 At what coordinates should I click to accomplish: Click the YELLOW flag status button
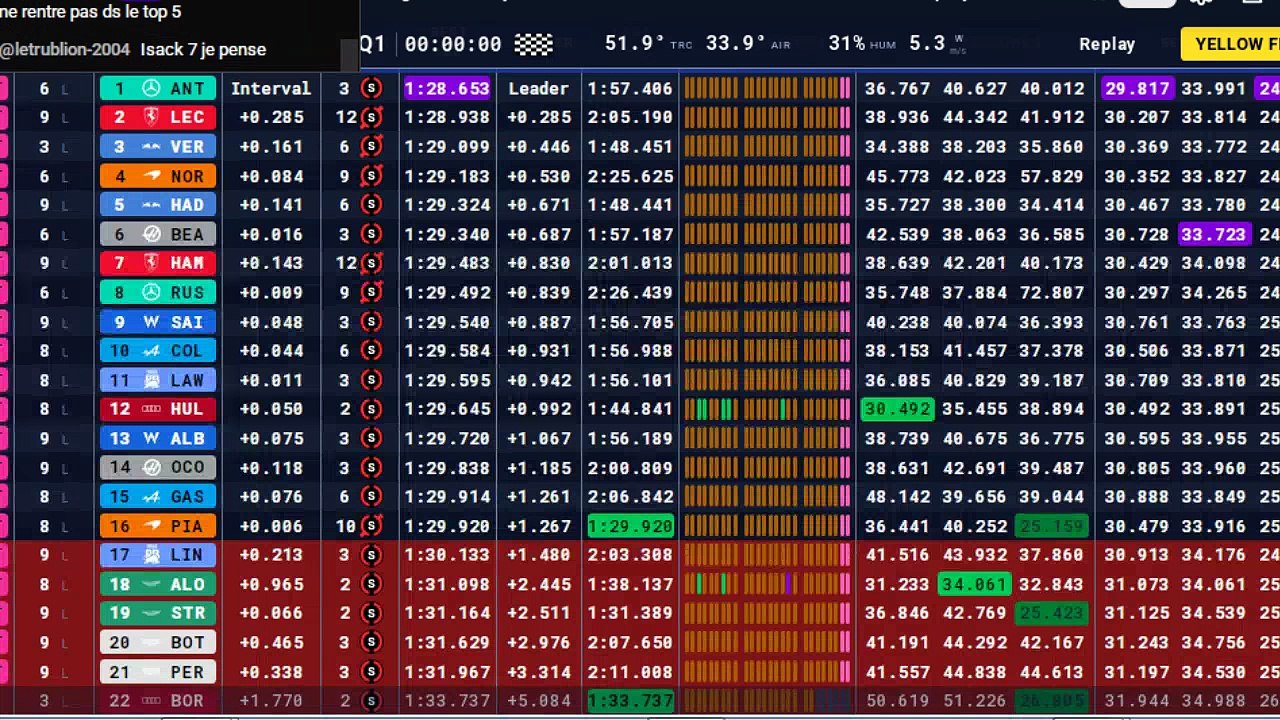(1231, 44)
